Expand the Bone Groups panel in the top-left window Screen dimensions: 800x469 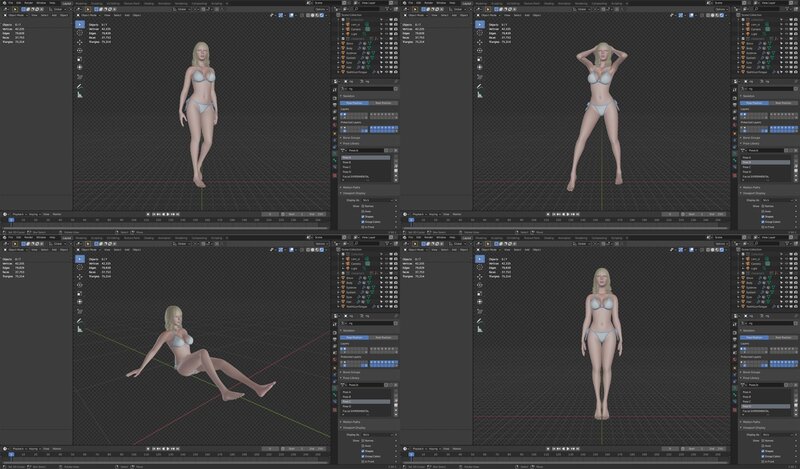350,139
